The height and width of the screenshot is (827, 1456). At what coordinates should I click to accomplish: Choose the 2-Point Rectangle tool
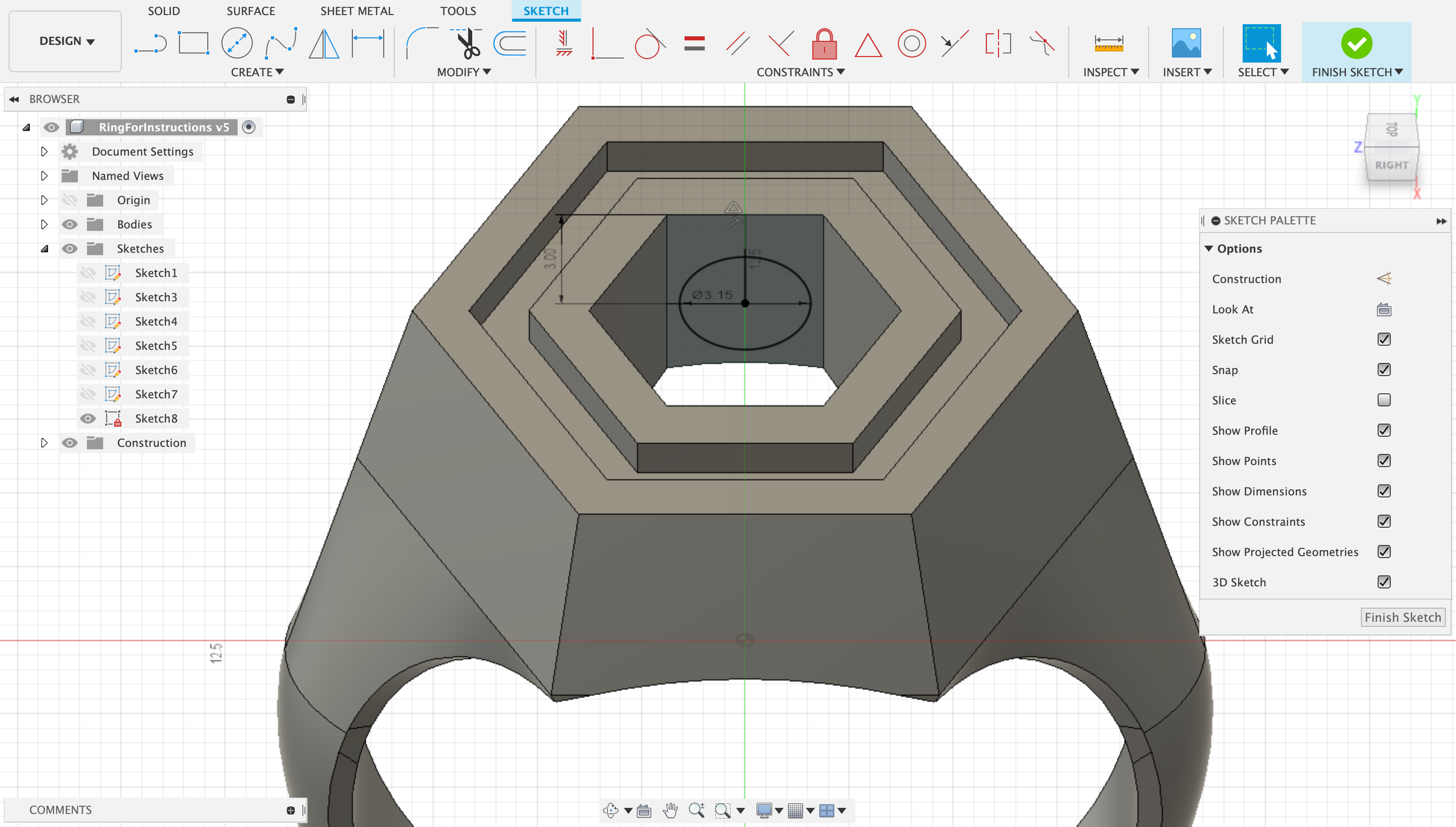click(x=193, y=42)
